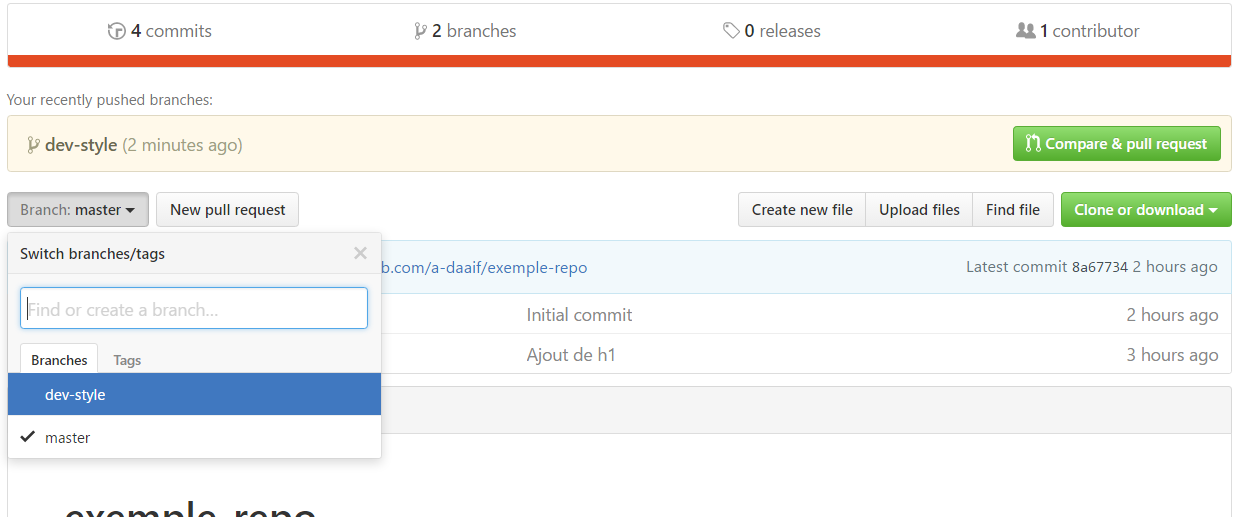Switch to the Tags tab

[x=127, y=360]
